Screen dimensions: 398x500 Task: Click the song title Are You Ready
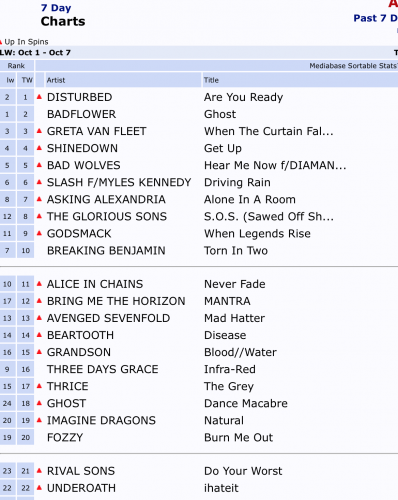[244, 97]
